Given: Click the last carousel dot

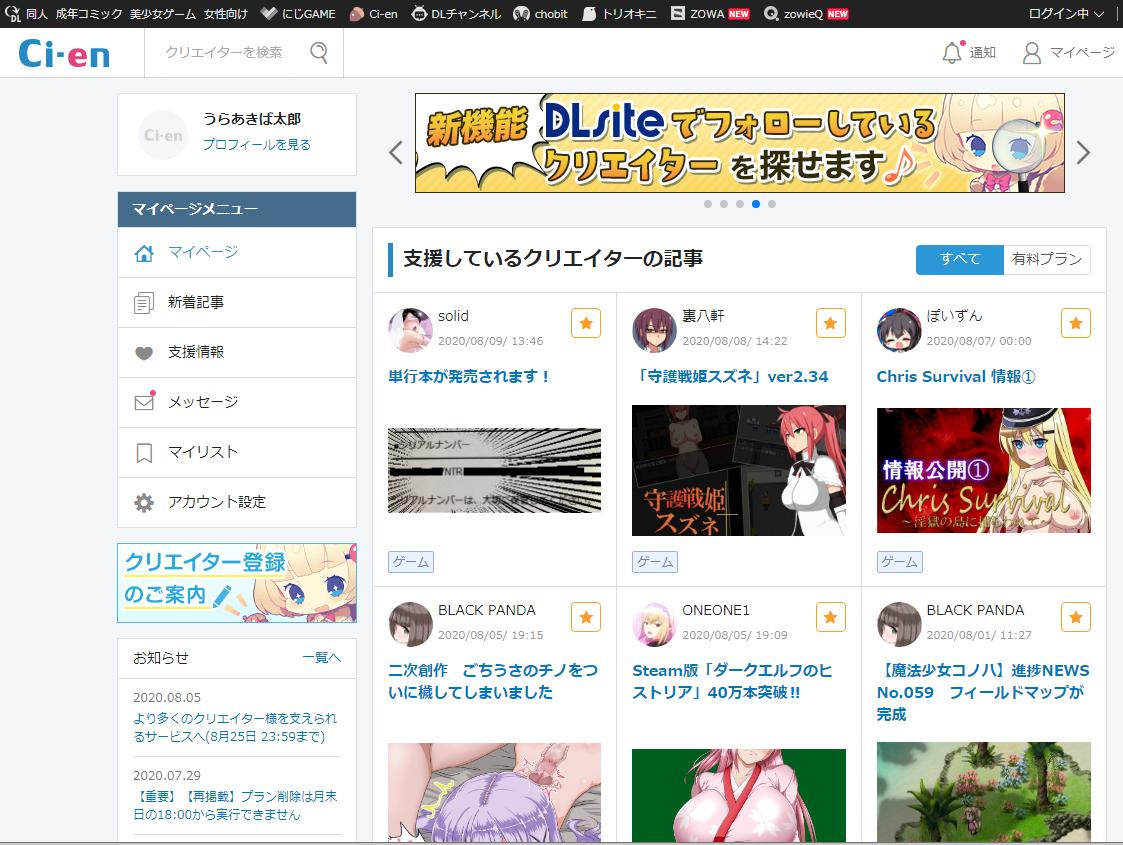Looking at the screenshot, I should tap(771, 204).
